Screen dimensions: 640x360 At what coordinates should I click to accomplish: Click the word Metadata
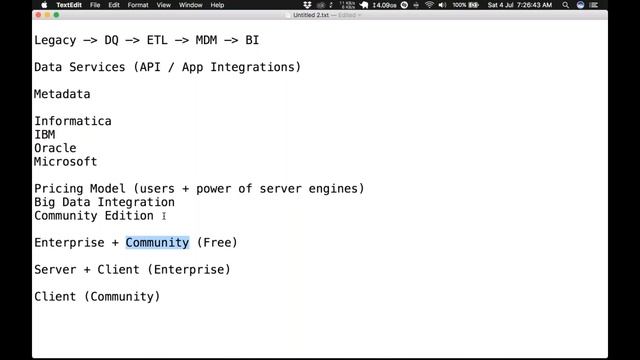tap(62, 94)
